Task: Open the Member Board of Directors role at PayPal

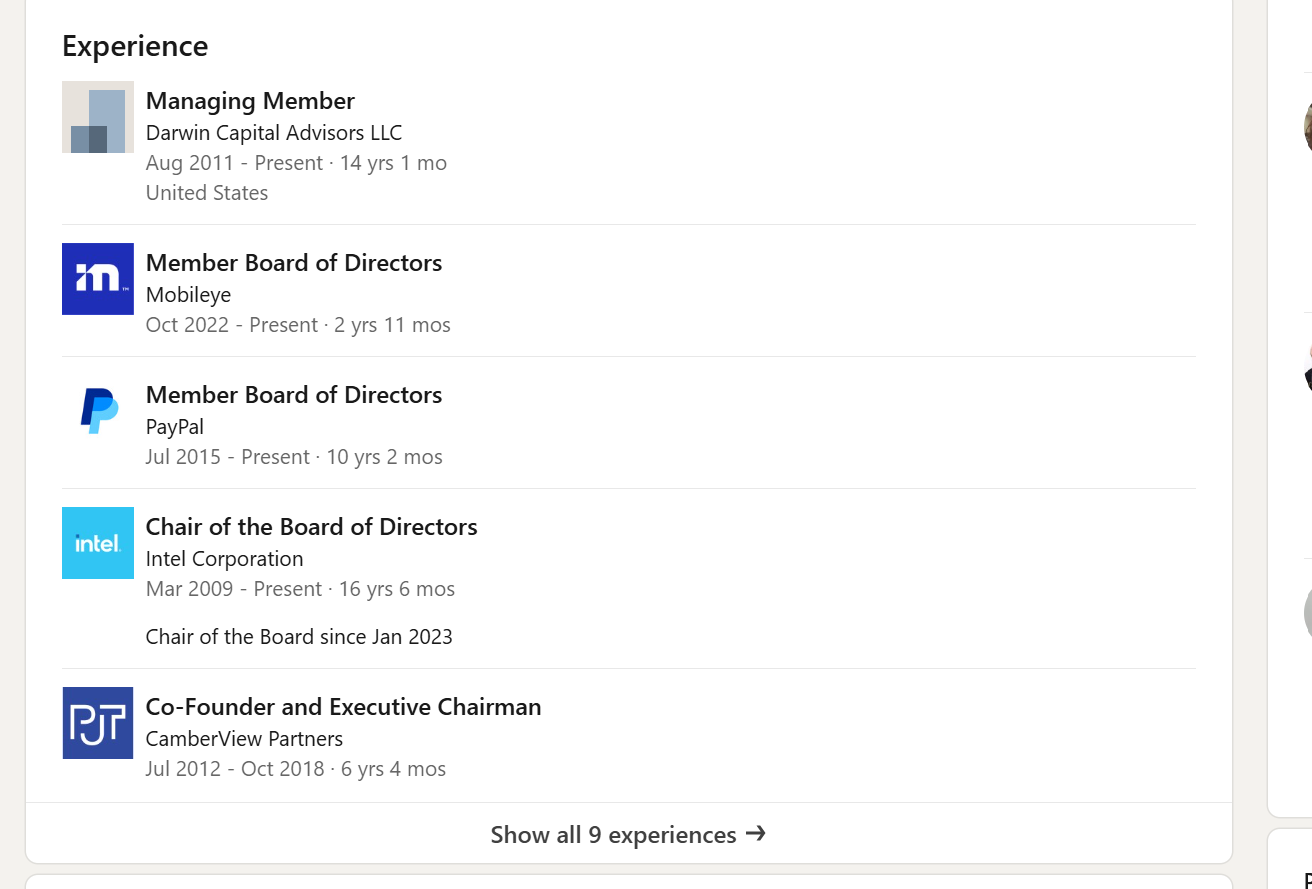Action: pos(294,395)
